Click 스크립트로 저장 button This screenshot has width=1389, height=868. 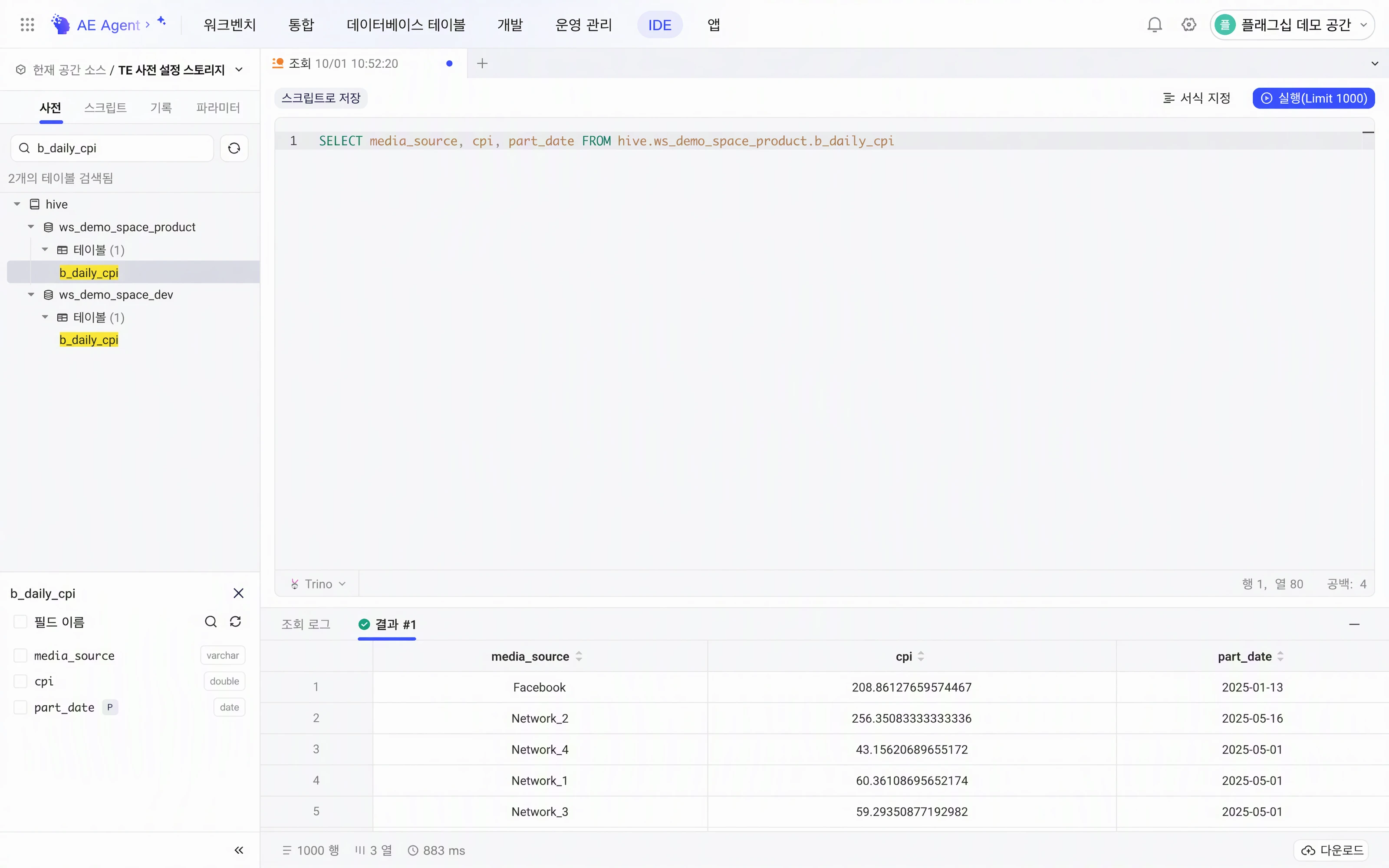pyautogui.click(x=321, y=98)
